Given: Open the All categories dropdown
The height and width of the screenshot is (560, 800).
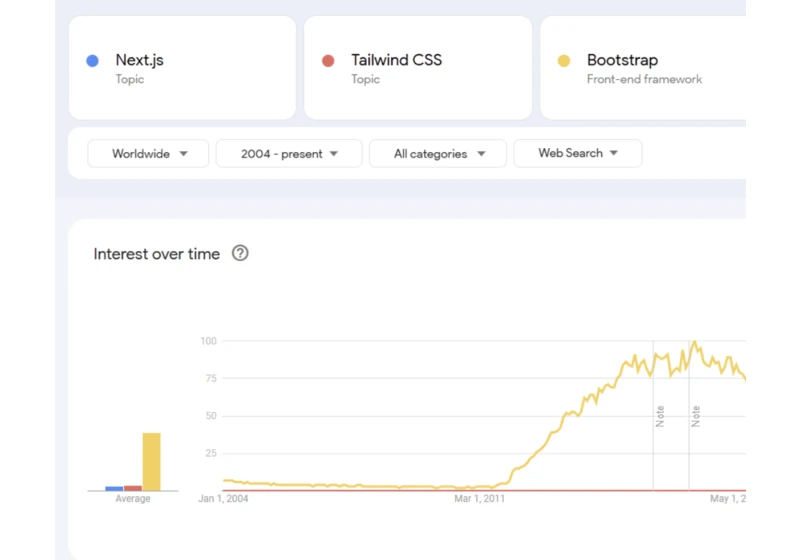Looking at the screenshot, I should pyautogui.click(x=438, y=154).
